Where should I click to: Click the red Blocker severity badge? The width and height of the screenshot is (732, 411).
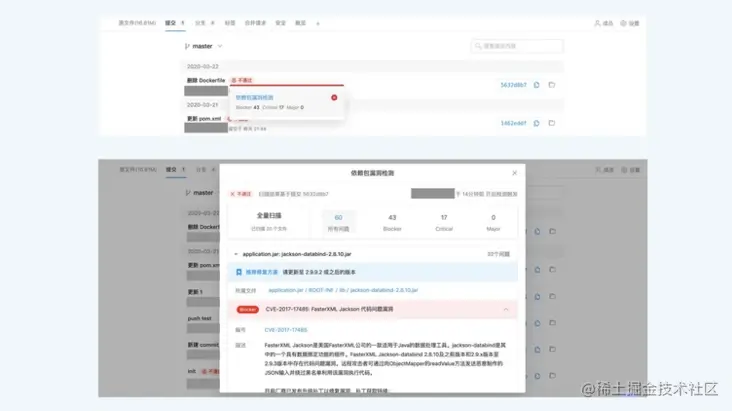coord(247,309)
